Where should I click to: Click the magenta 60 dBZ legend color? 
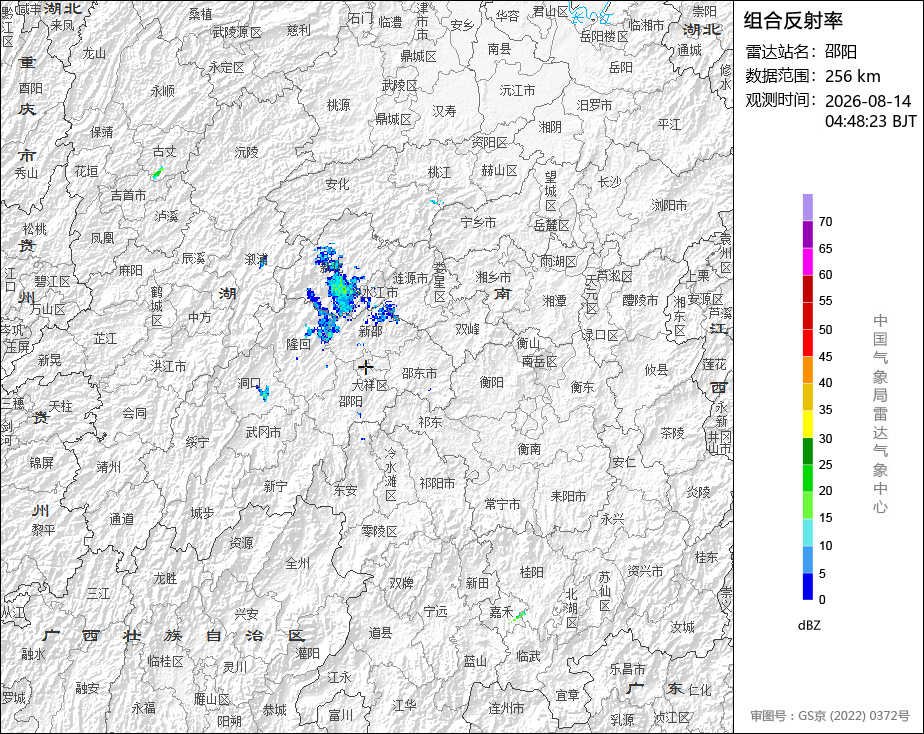click(807, 262)
